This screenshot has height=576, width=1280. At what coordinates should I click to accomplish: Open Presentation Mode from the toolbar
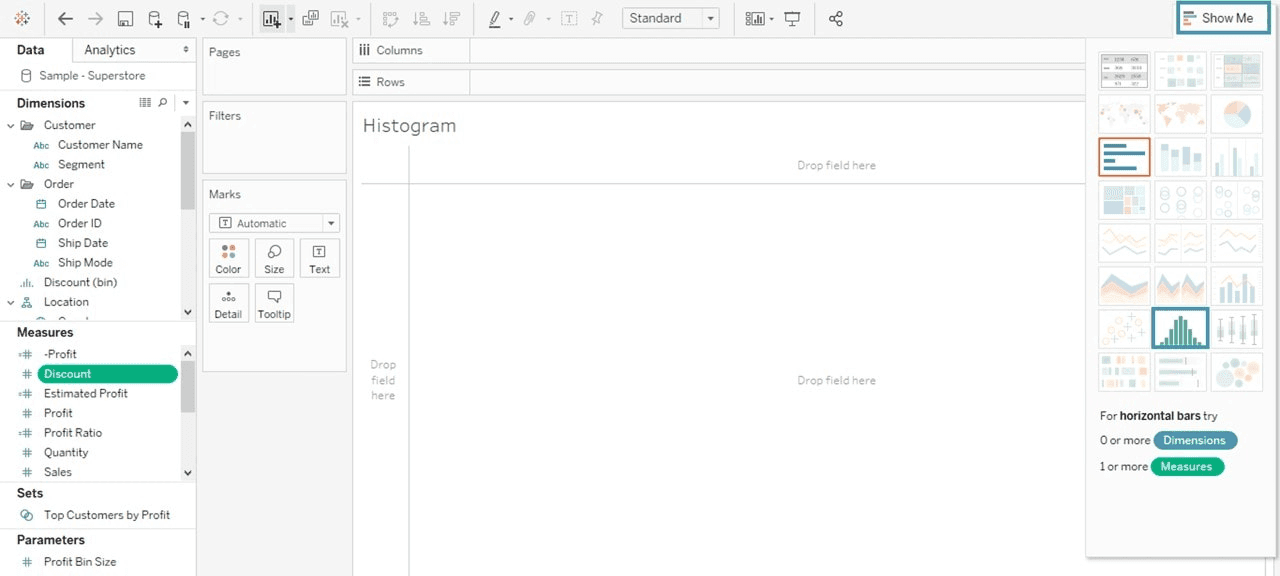(792, 19)
